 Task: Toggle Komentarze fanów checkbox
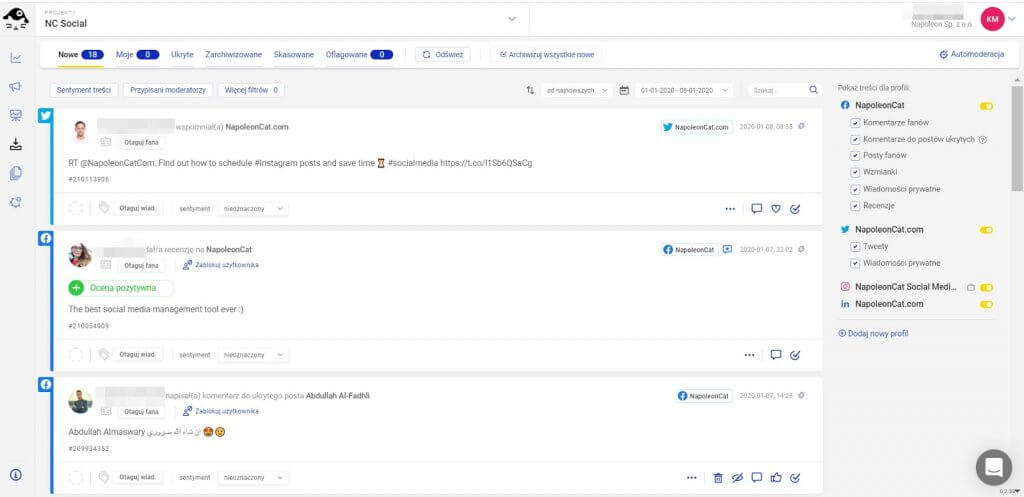[x=855, y=123]
